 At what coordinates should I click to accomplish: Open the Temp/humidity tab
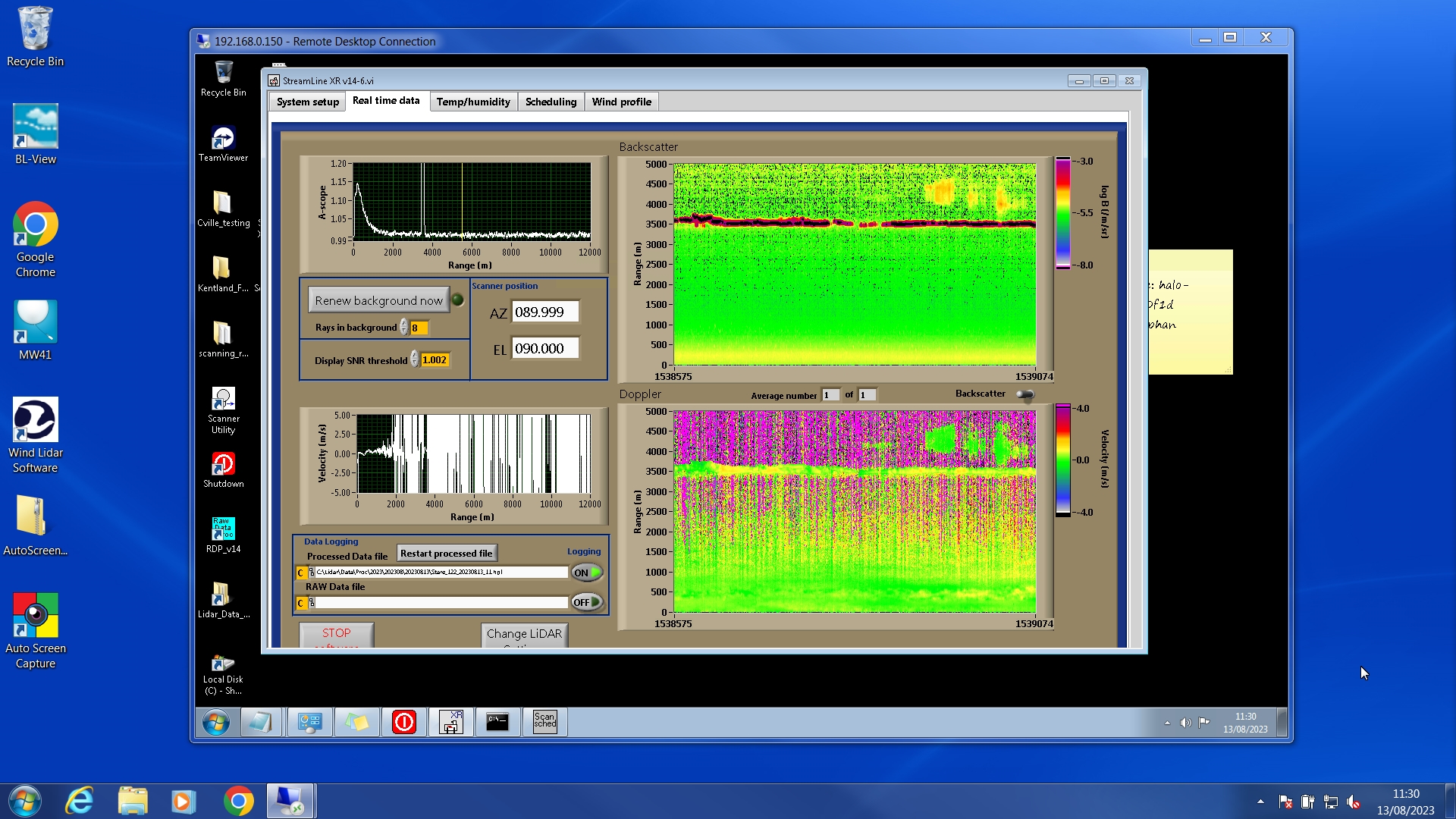pyautogui.click(x=473, y=102)
